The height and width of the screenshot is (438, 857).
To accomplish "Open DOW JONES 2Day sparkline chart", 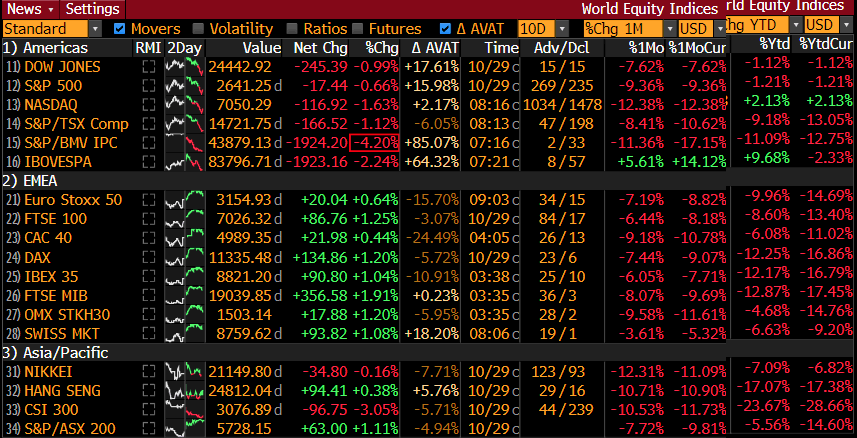I will [x=185, y=67].
